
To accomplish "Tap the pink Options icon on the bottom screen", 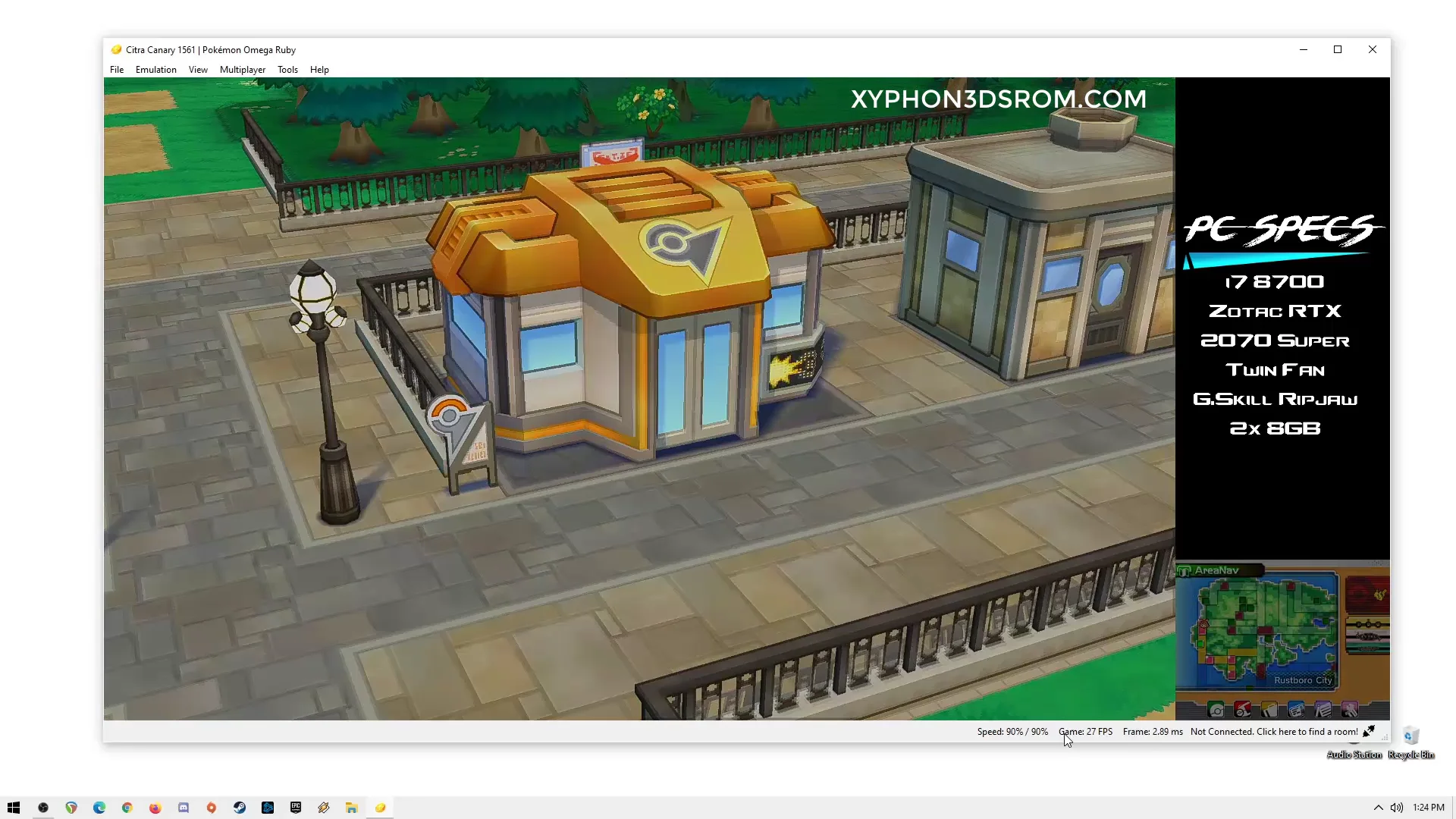I will point(1350,710).
